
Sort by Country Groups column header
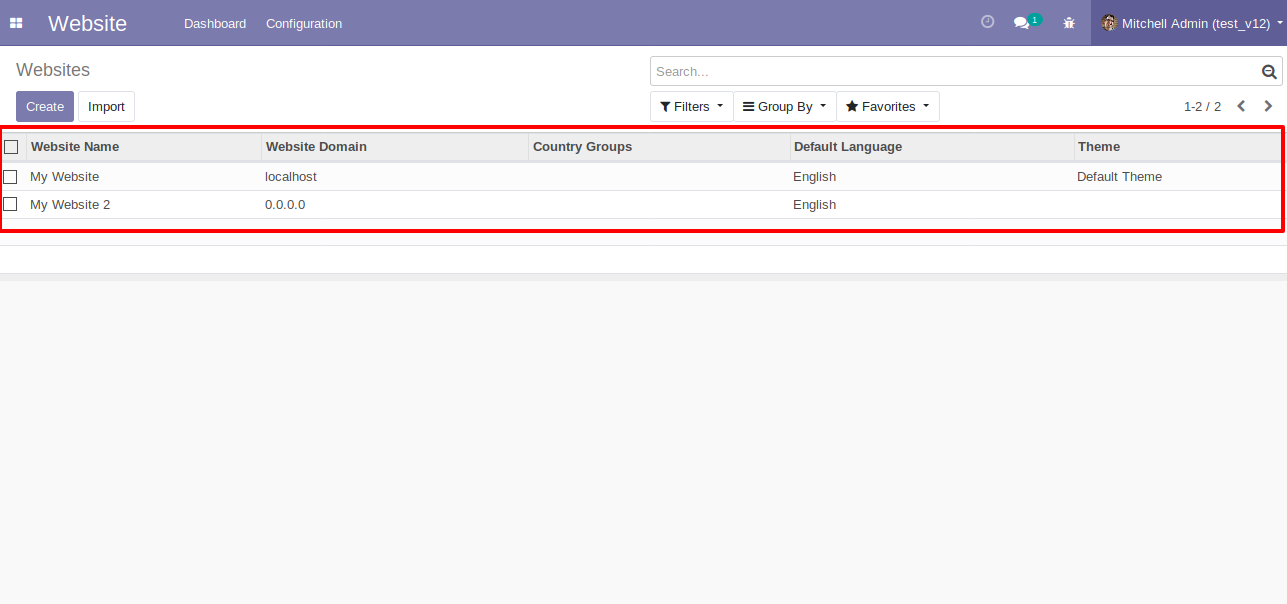(x=659, y=147)
